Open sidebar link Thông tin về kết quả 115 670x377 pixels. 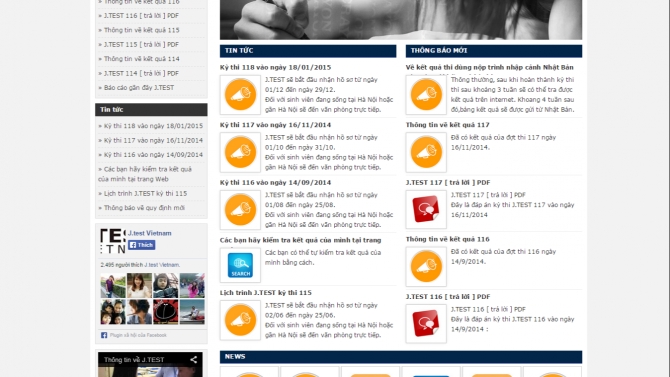pyautogui.click(x=142, y=30)
